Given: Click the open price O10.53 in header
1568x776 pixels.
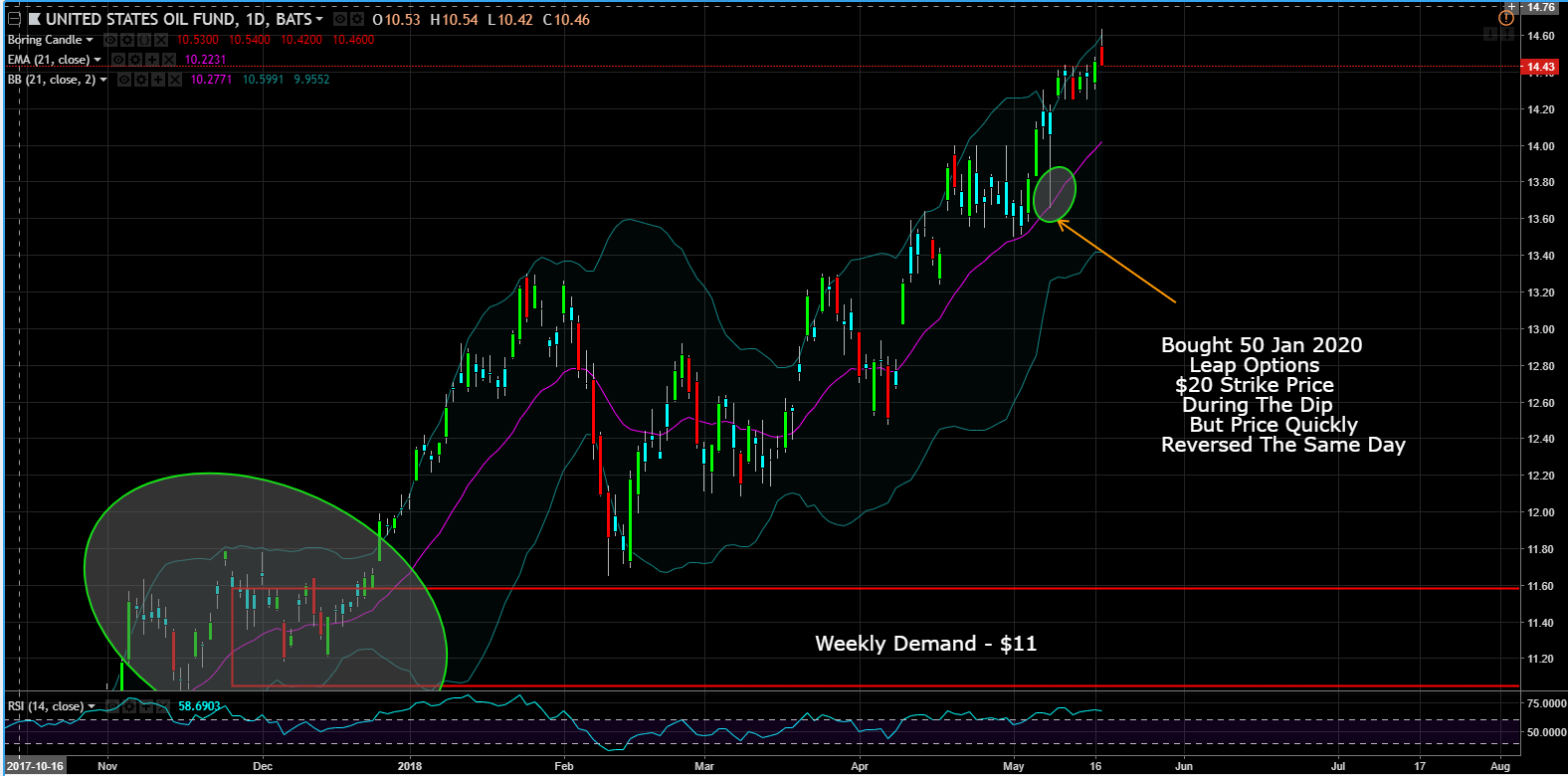Looking at the screenshot, I should (396, 19).
